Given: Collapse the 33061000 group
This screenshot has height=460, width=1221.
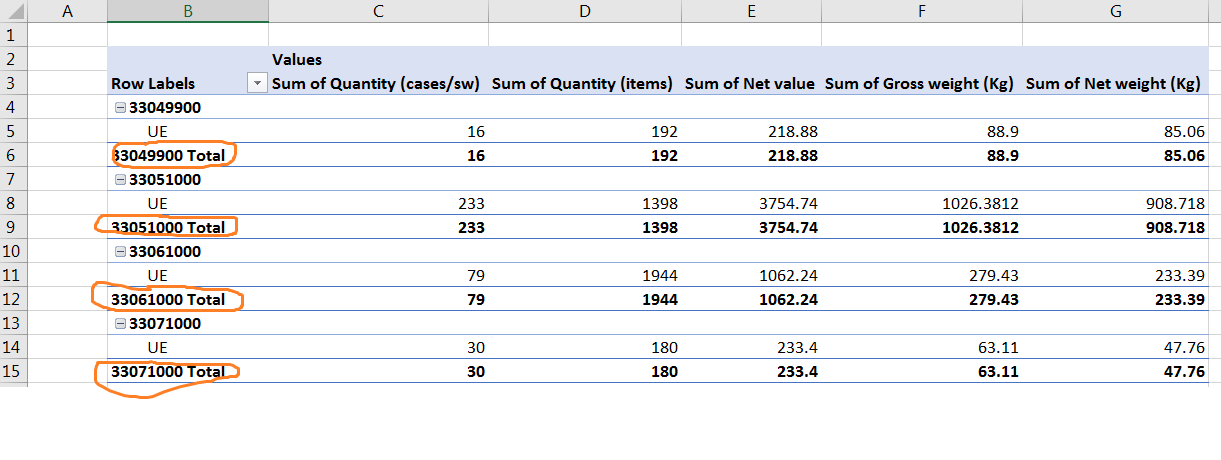Looking at the screenshot, I should pyautogui.click(x=122, y=252).
